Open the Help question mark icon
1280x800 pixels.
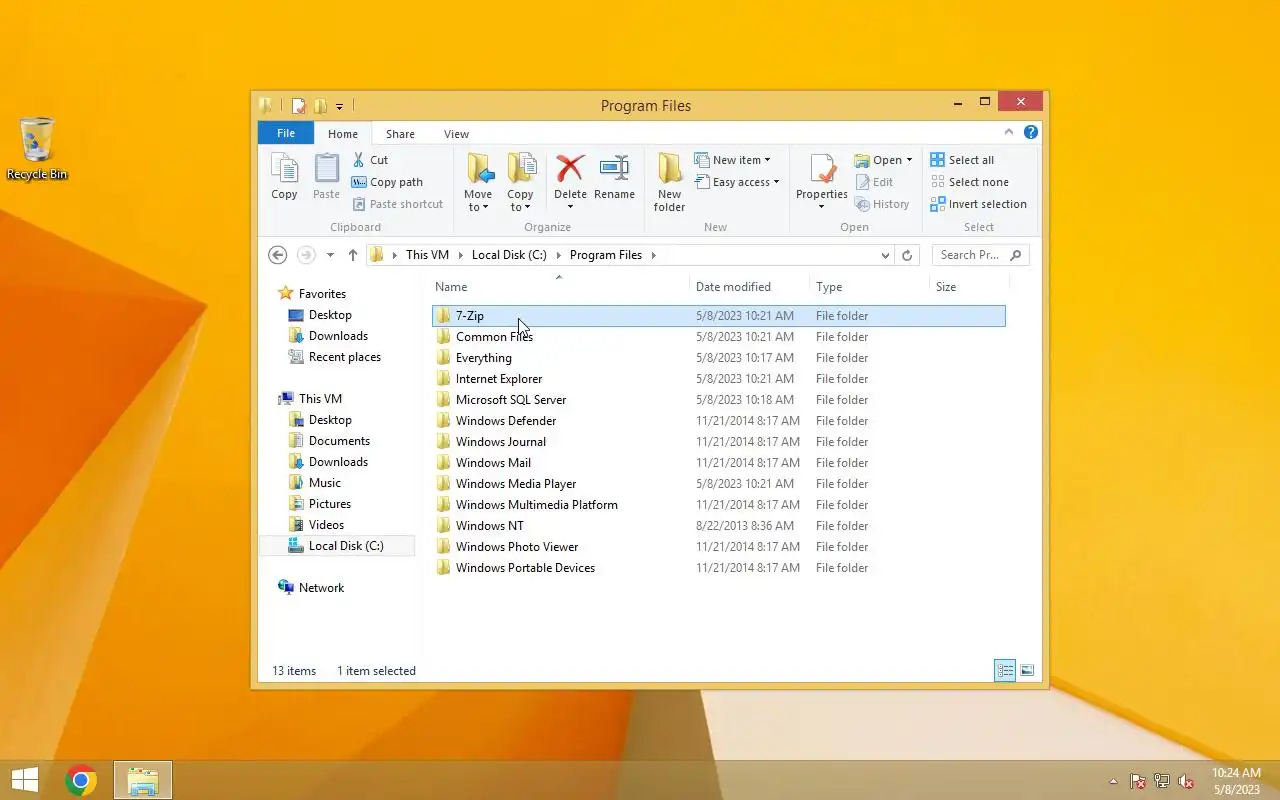pos(1031,132)
